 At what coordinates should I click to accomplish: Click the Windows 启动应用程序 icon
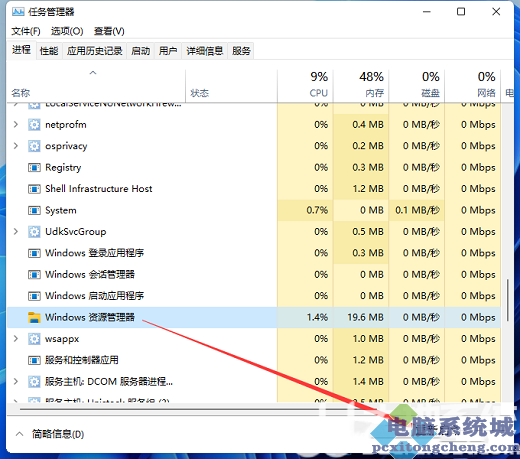coord(34,296)
